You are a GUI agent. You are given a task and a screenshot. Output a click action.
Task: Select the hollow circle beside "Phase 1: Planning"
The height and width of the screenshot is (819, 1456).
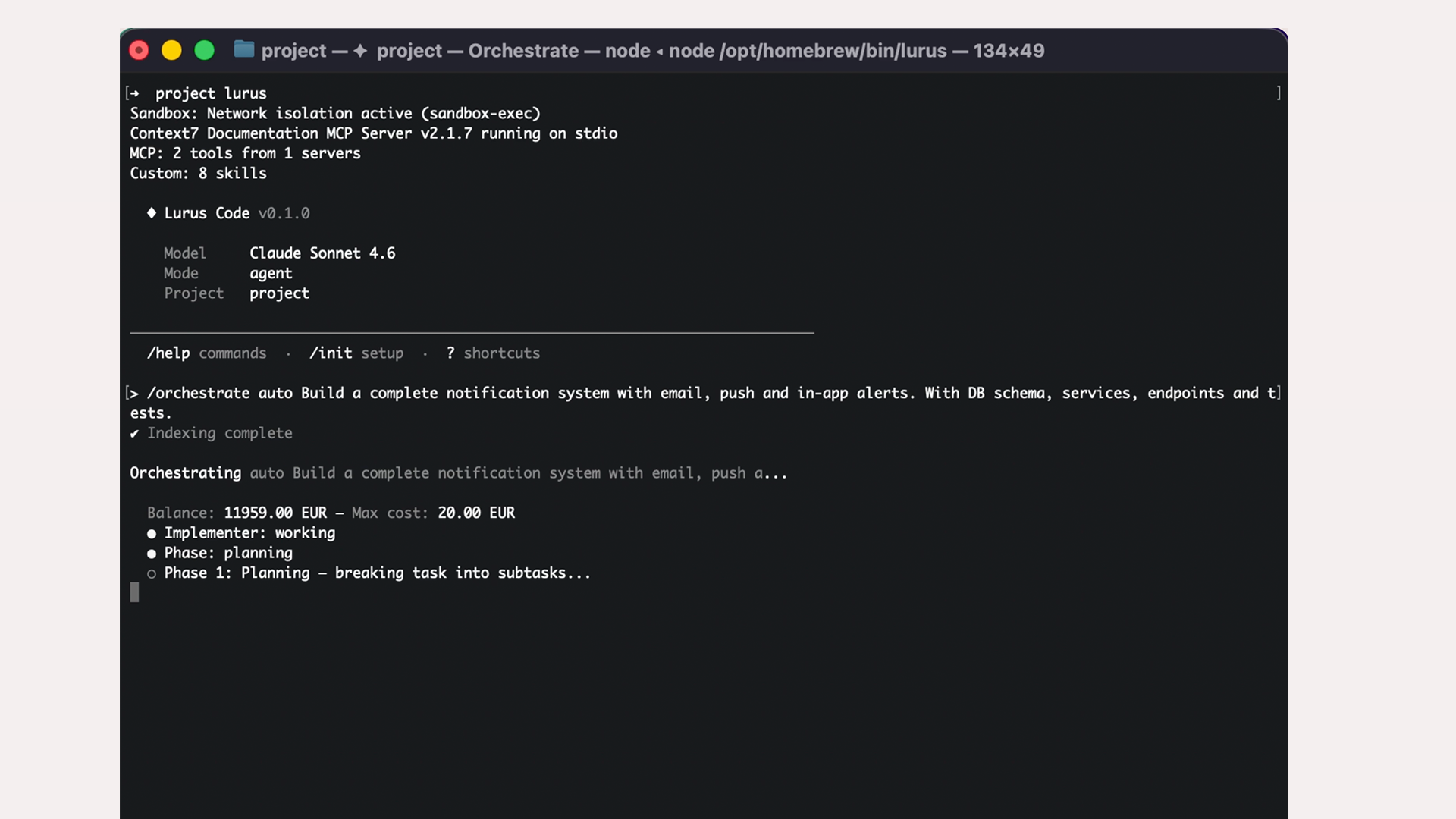point(151,574)
